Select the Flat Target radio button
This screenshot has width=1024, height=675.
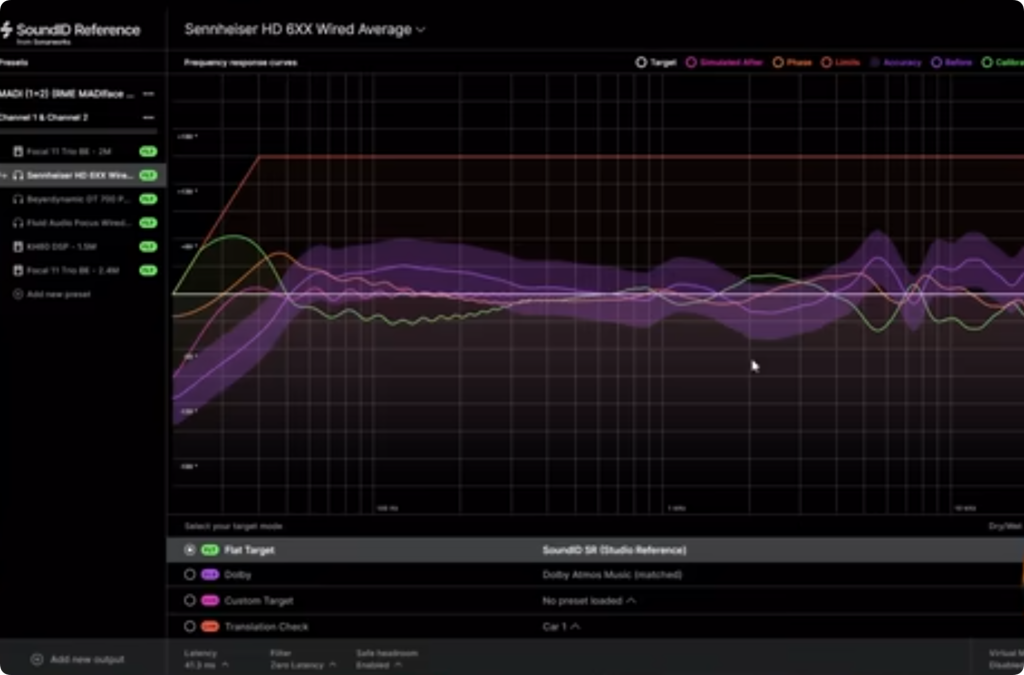coord(190,550)
